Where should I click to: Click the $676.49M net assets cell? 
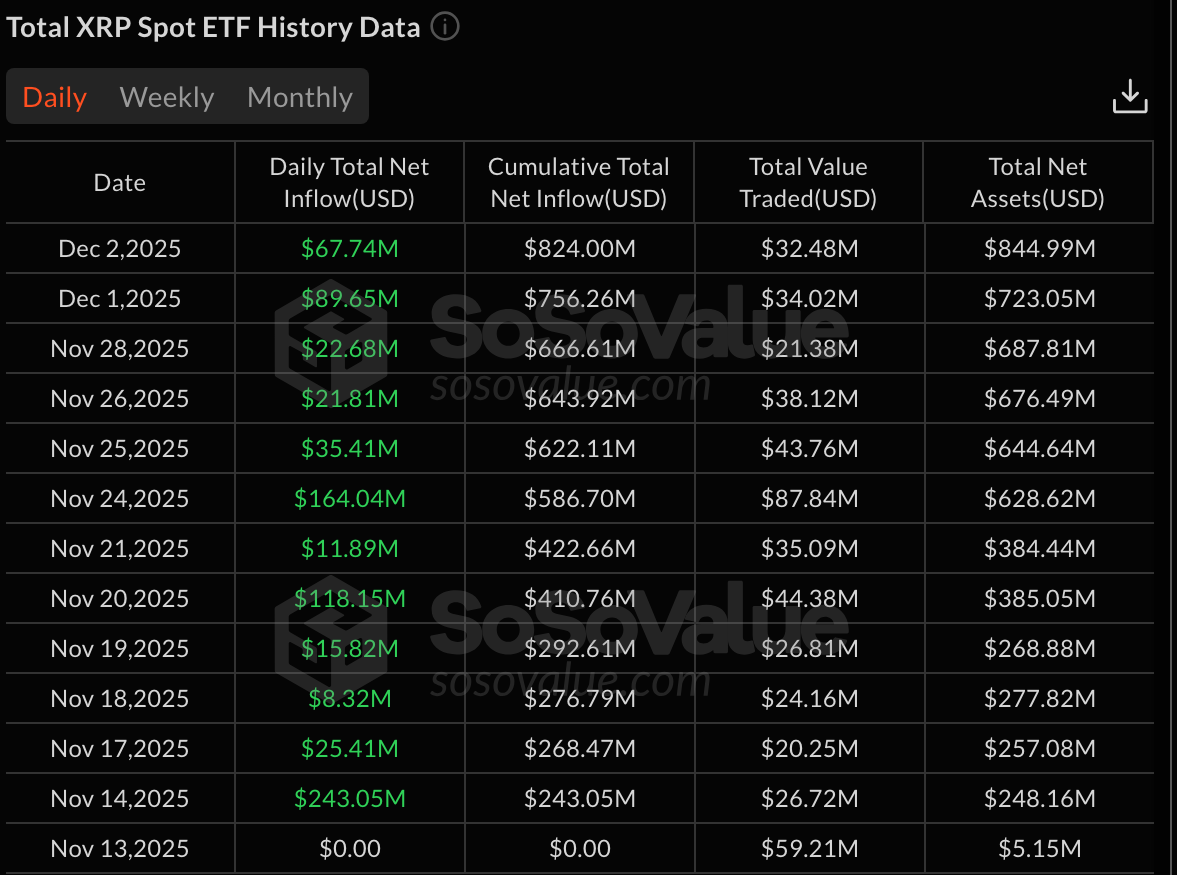(x=1040, y=398)
